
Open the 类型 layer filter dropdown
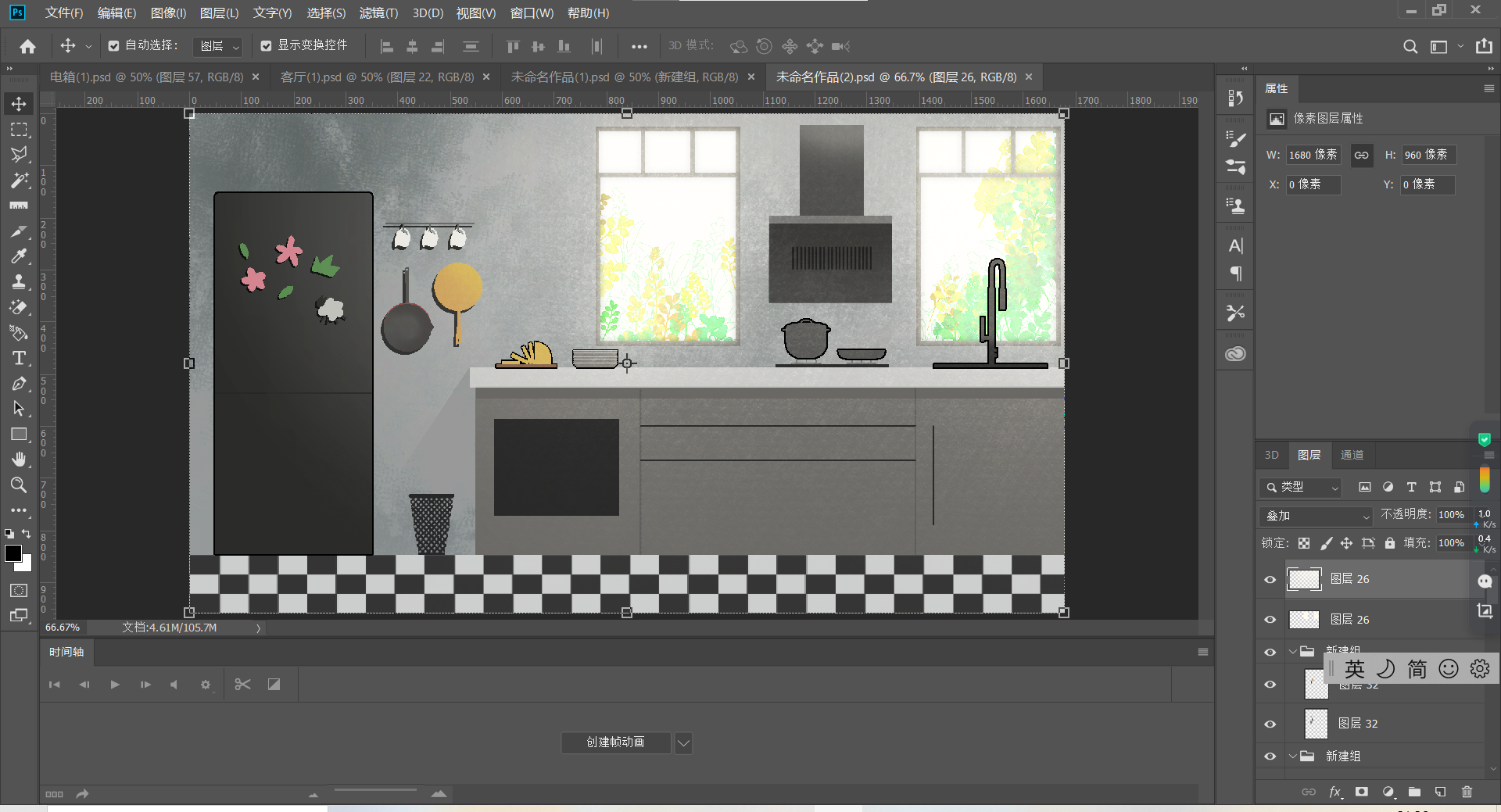coord(1301,487)
